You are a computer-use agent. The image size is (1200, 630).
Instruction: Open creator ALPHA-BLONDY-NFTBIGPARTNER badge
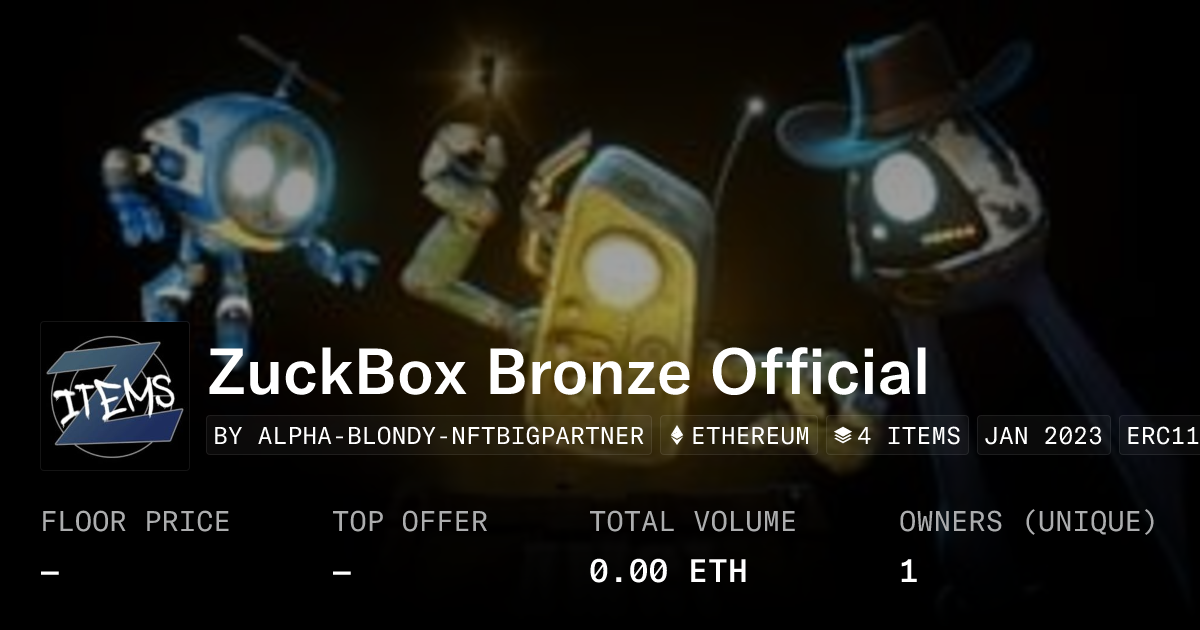[x=429, y=436]
